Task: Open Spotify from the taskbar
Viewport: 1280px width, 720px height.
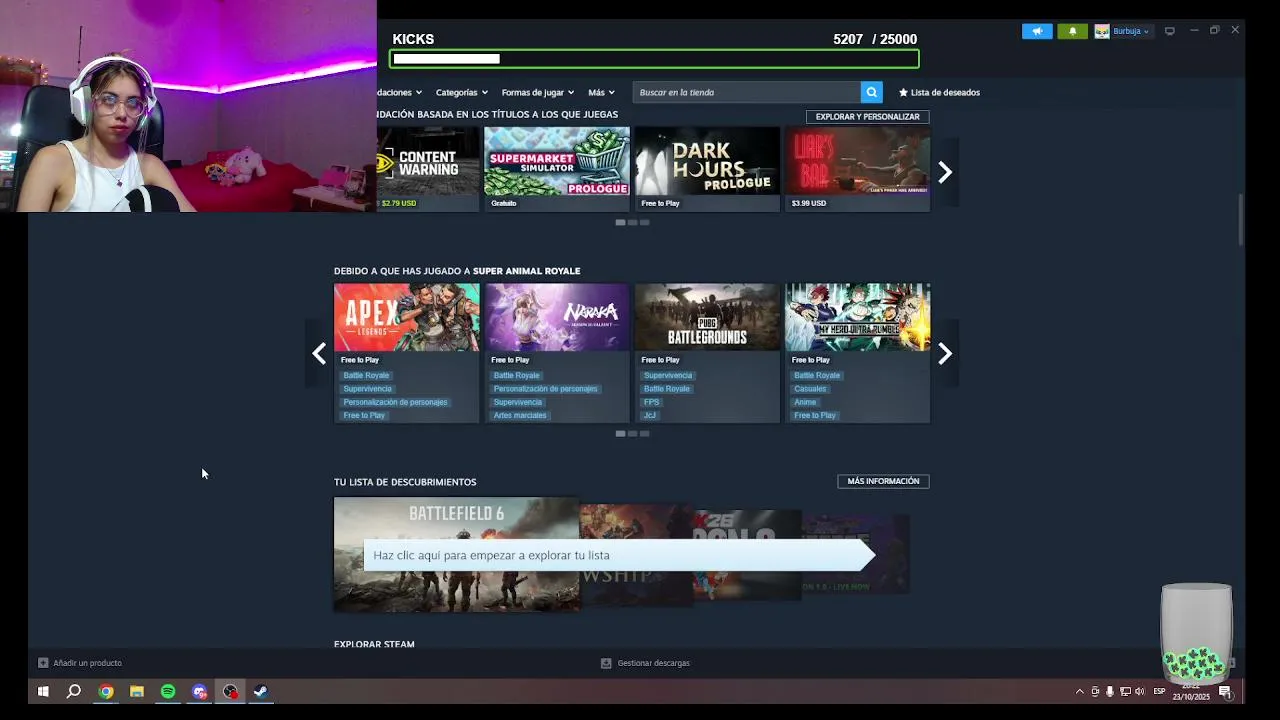Action: click(168, 691)
